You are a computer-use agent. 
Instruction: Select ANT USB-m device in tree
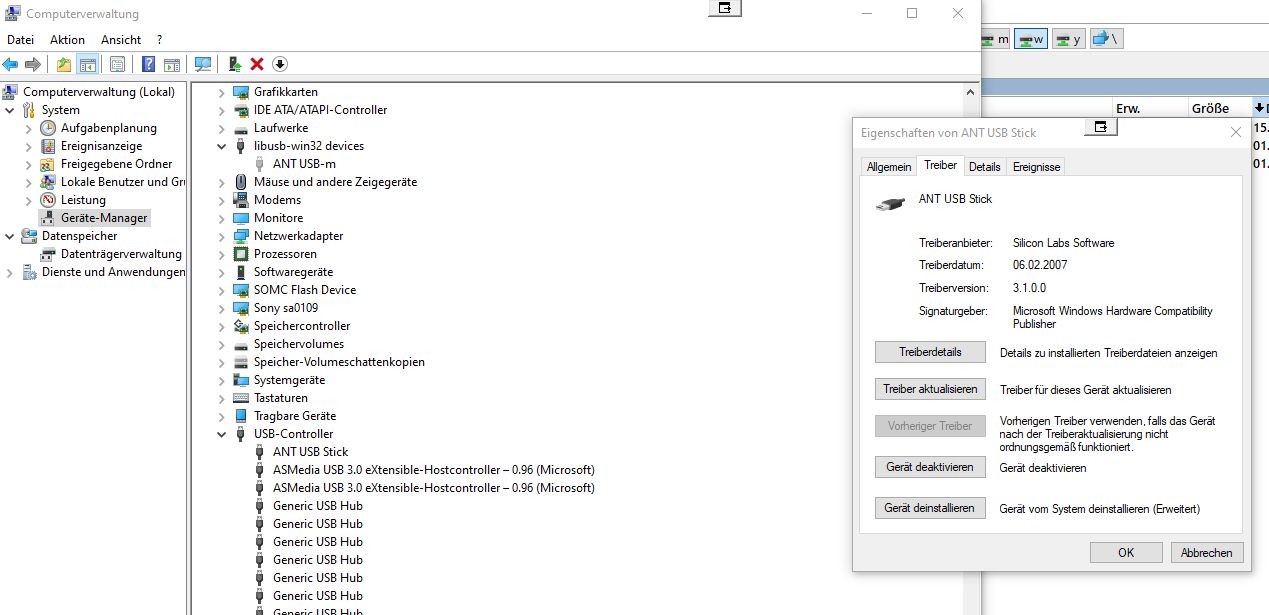(x=304, y=164)
